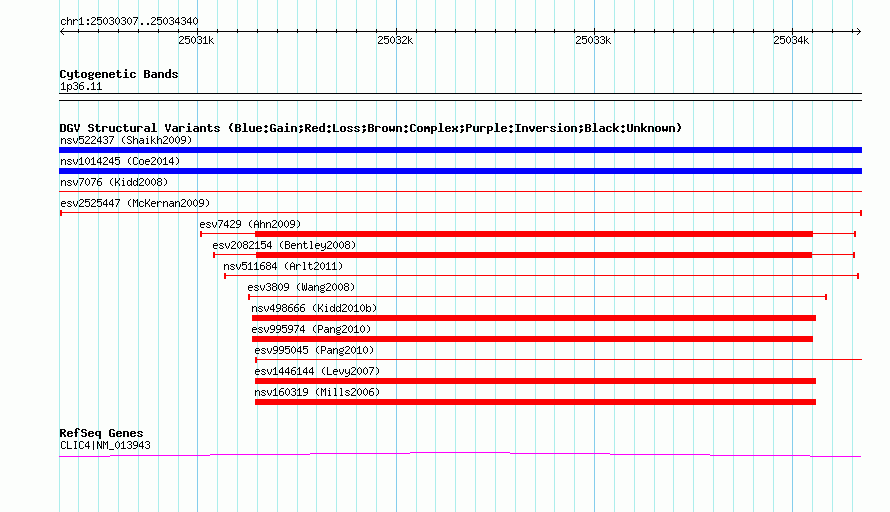Click the CLIC4|NM_013943 gene label

point(106,446)
